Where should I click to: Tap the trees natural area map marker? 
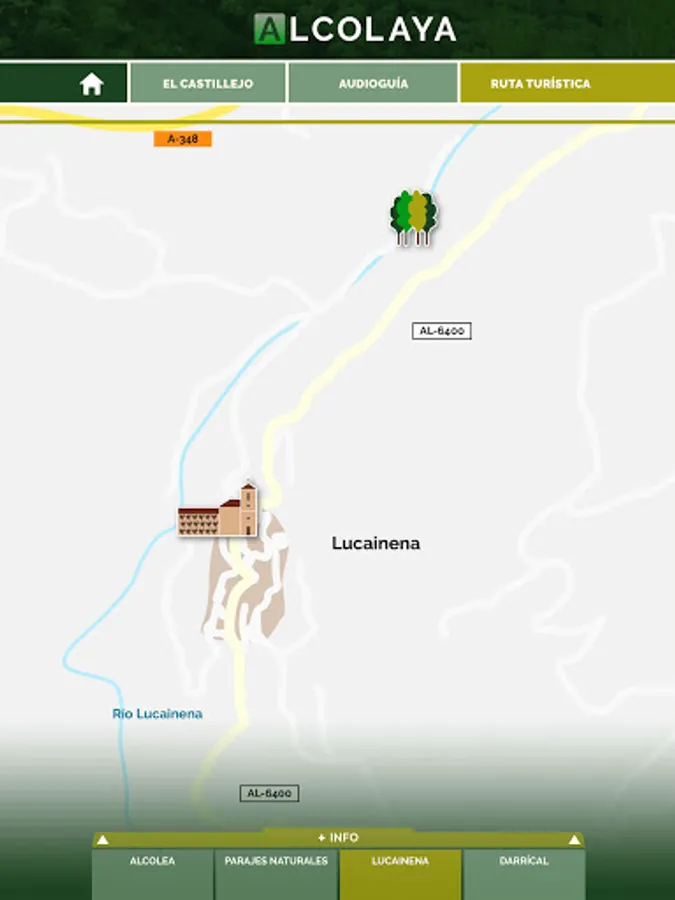pos(414,218)
